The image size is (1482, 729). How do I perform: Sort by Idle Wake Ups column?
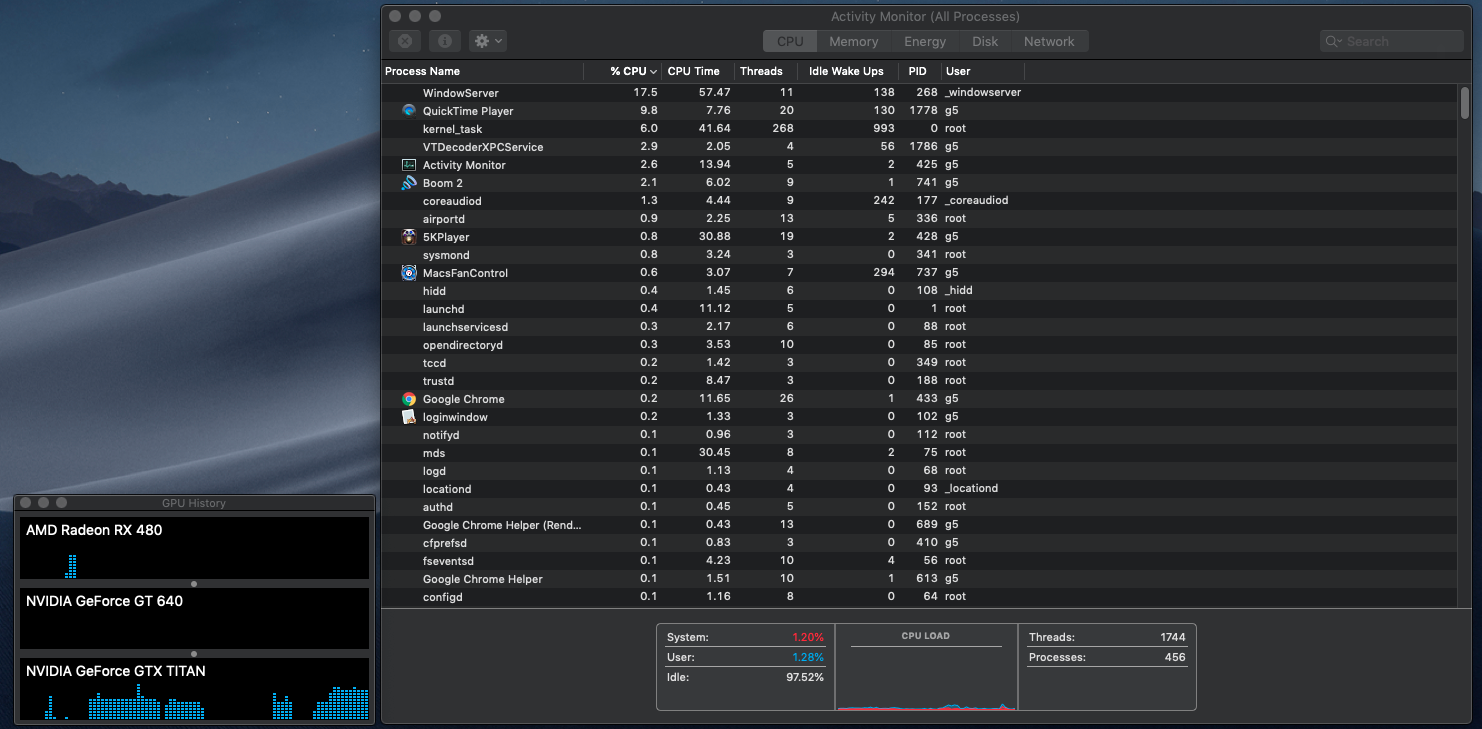[846, 71]
